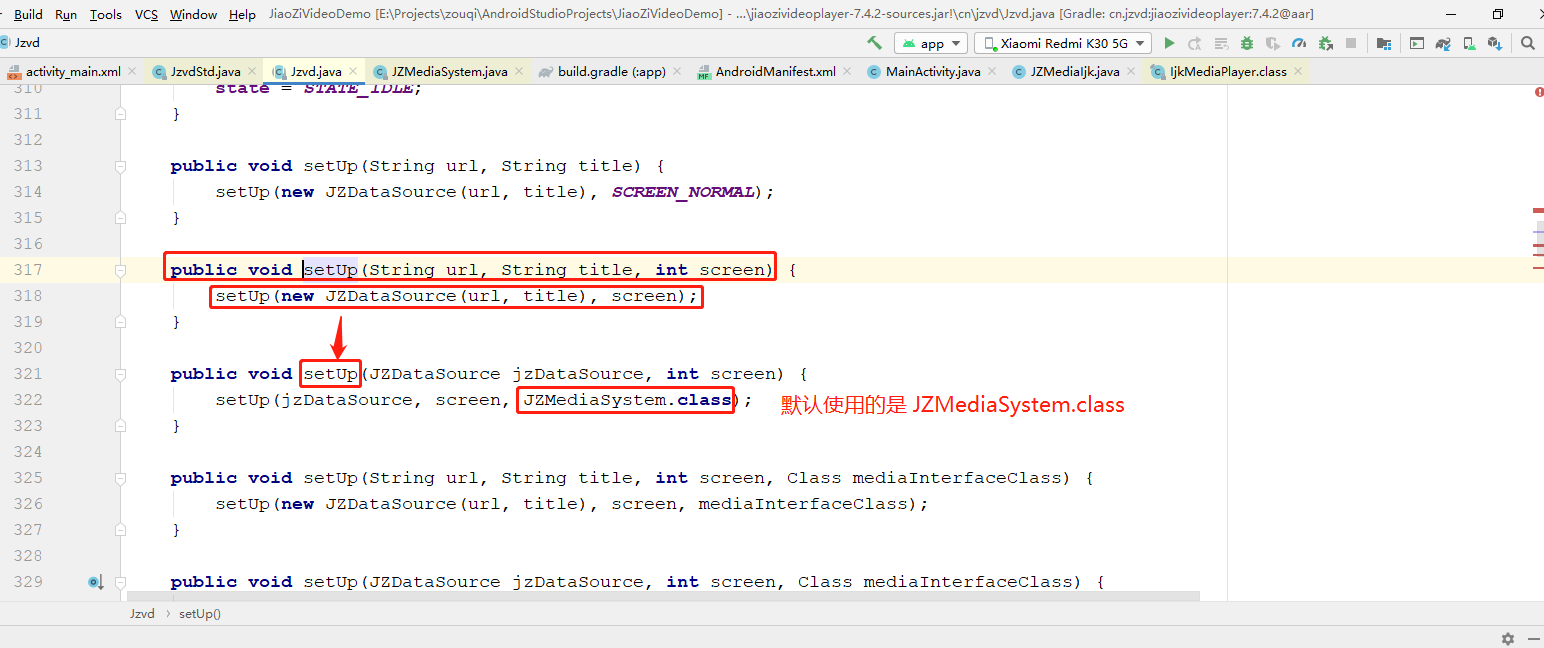Open the Tools menu

point(105,14)
